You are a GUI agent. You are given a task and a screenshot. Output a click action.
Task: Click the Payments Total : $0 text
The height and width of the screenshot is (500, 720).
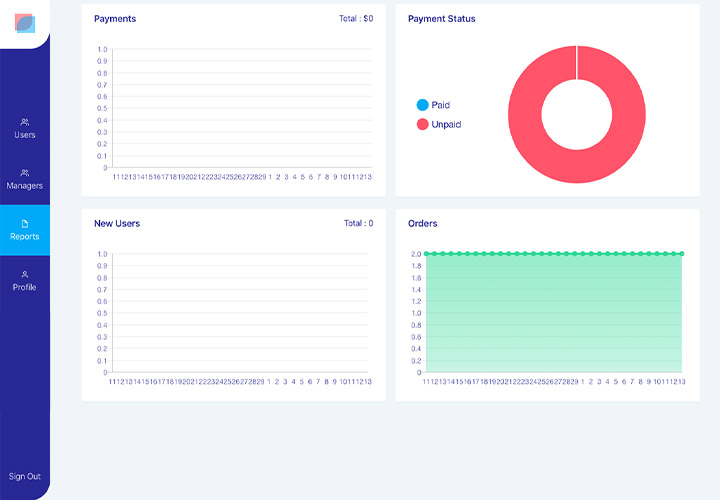click(x=356, y=19)
